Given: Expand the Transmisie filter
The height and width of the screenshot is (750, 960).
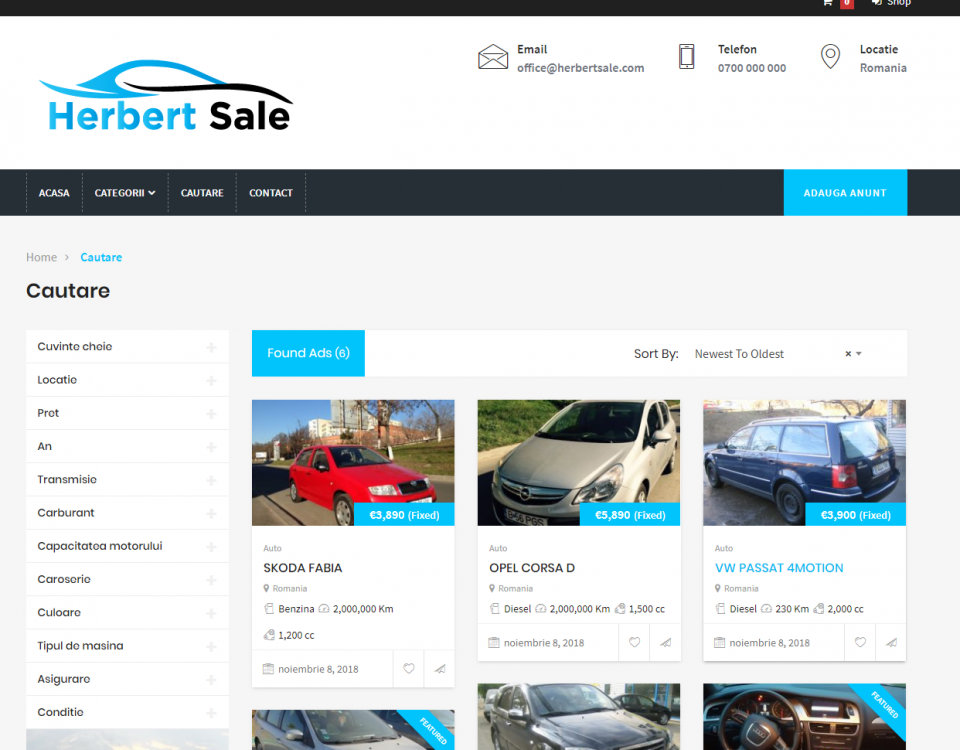Looking at the screenshot, I should [127, 479].
